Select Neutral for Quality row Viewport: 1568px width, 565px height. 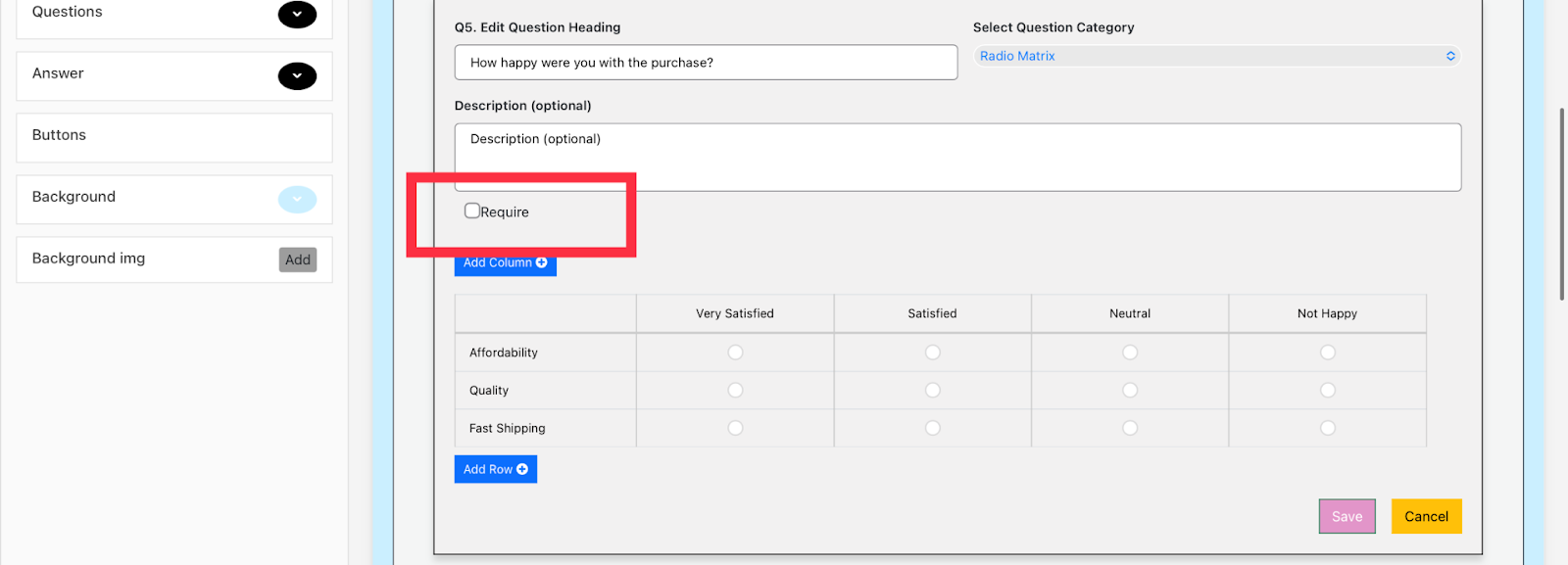tap(1130, 390)
